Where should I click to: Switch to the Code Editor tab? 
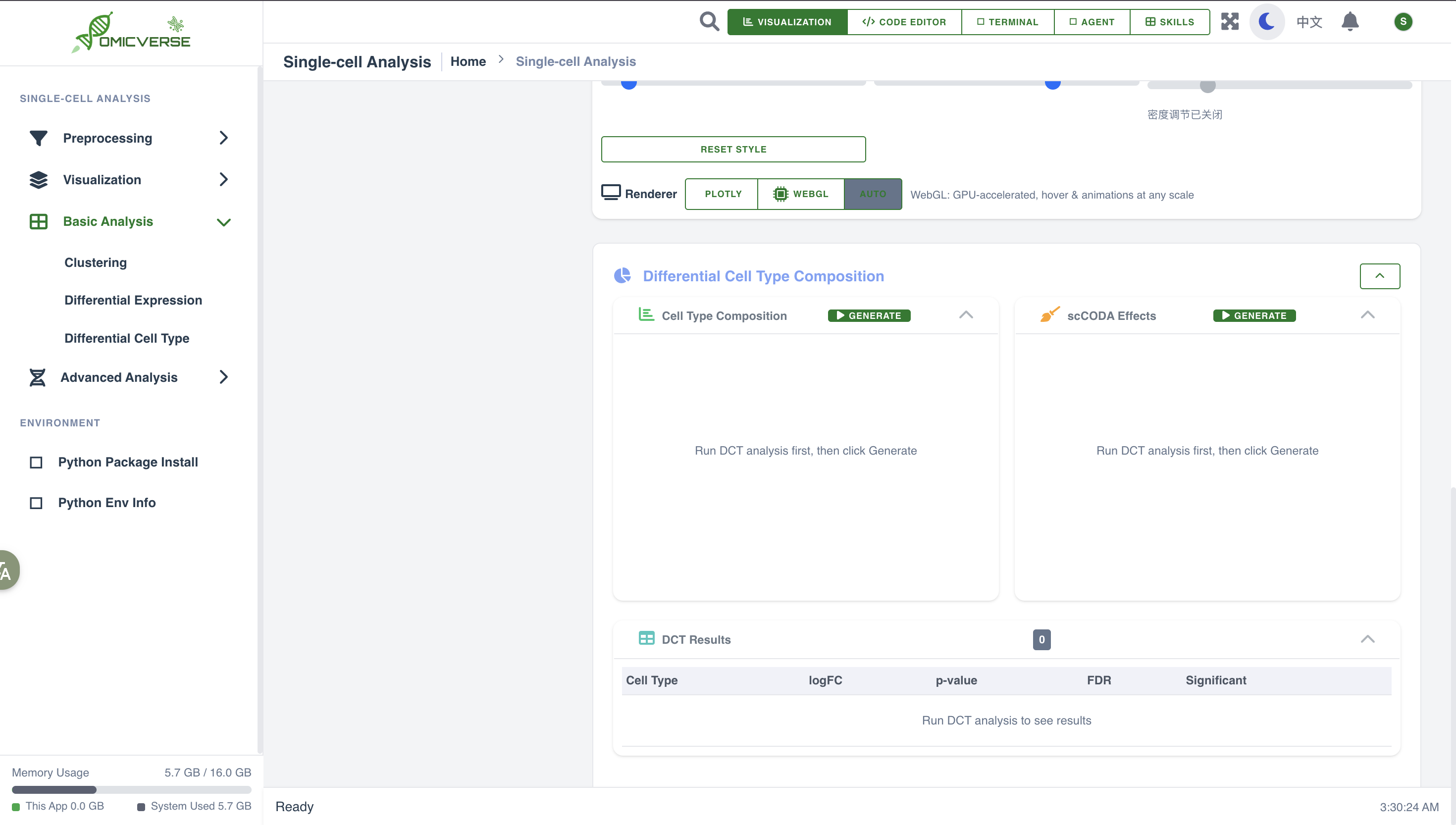(x=904, y=21)
